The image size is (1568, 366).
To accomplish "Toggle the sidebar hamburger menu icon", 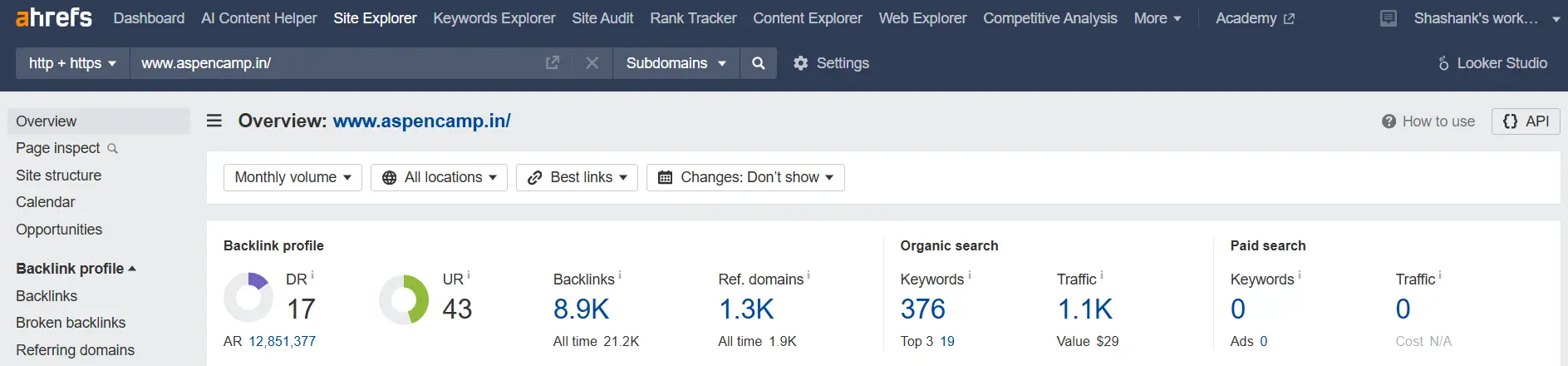I will click(x=214, y=121).
